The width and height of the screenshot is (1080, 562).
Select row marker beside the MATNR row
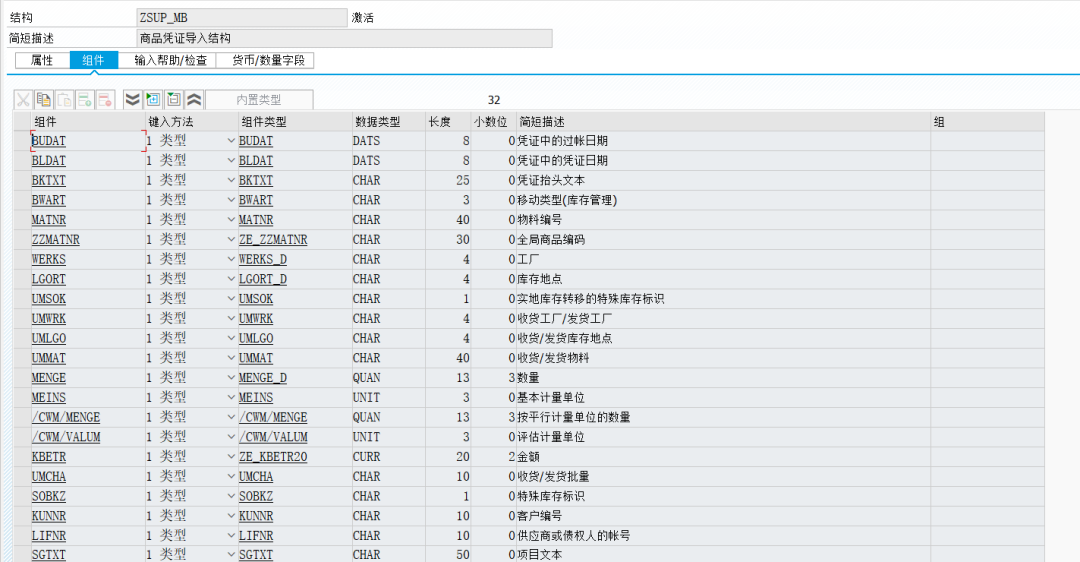click(22, 220)
